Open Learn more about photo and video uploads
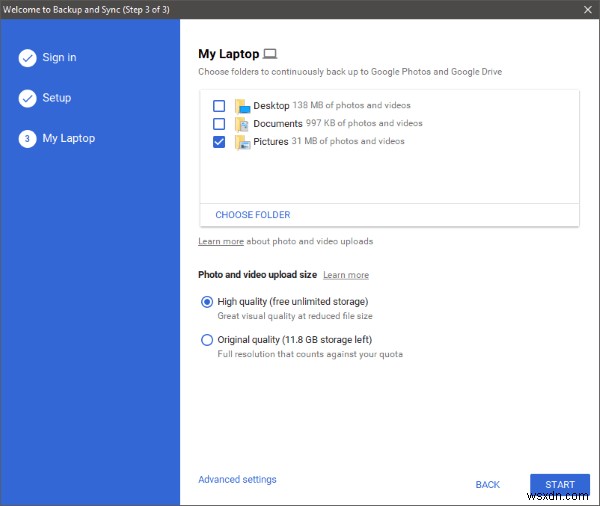 pyautogui.click(x=221, y=242)
